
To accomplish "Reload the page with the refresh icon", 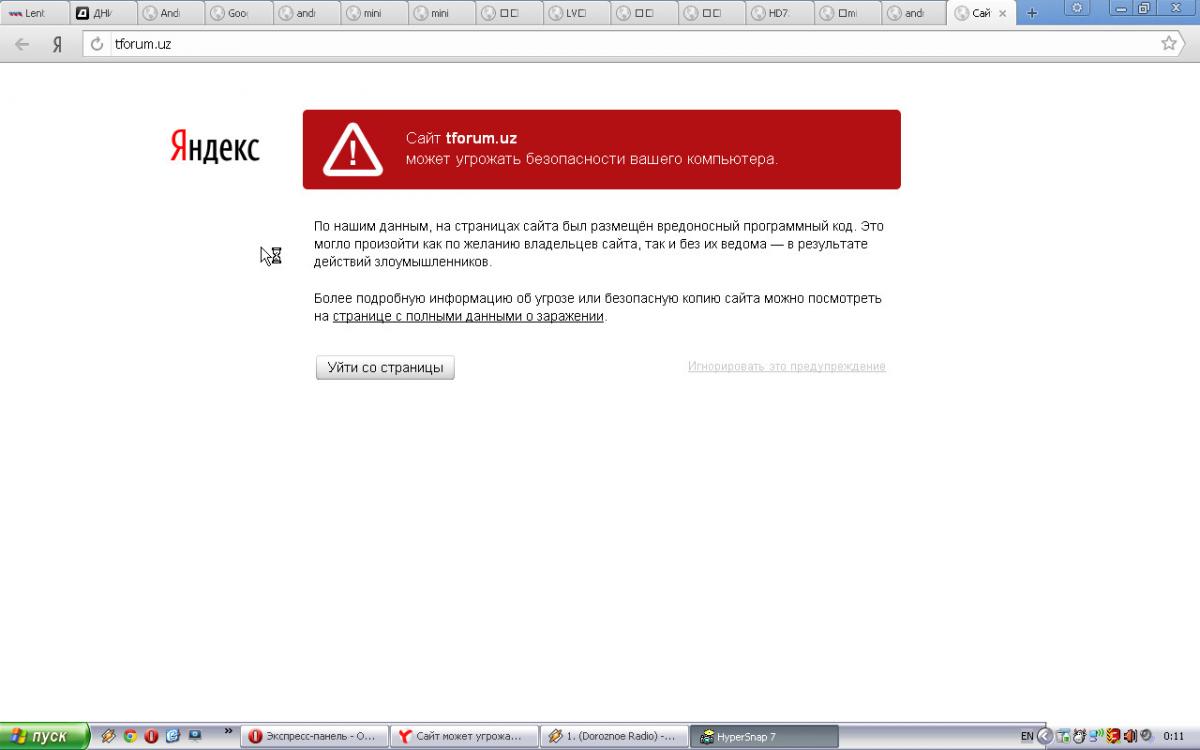I will coord(97,44).
